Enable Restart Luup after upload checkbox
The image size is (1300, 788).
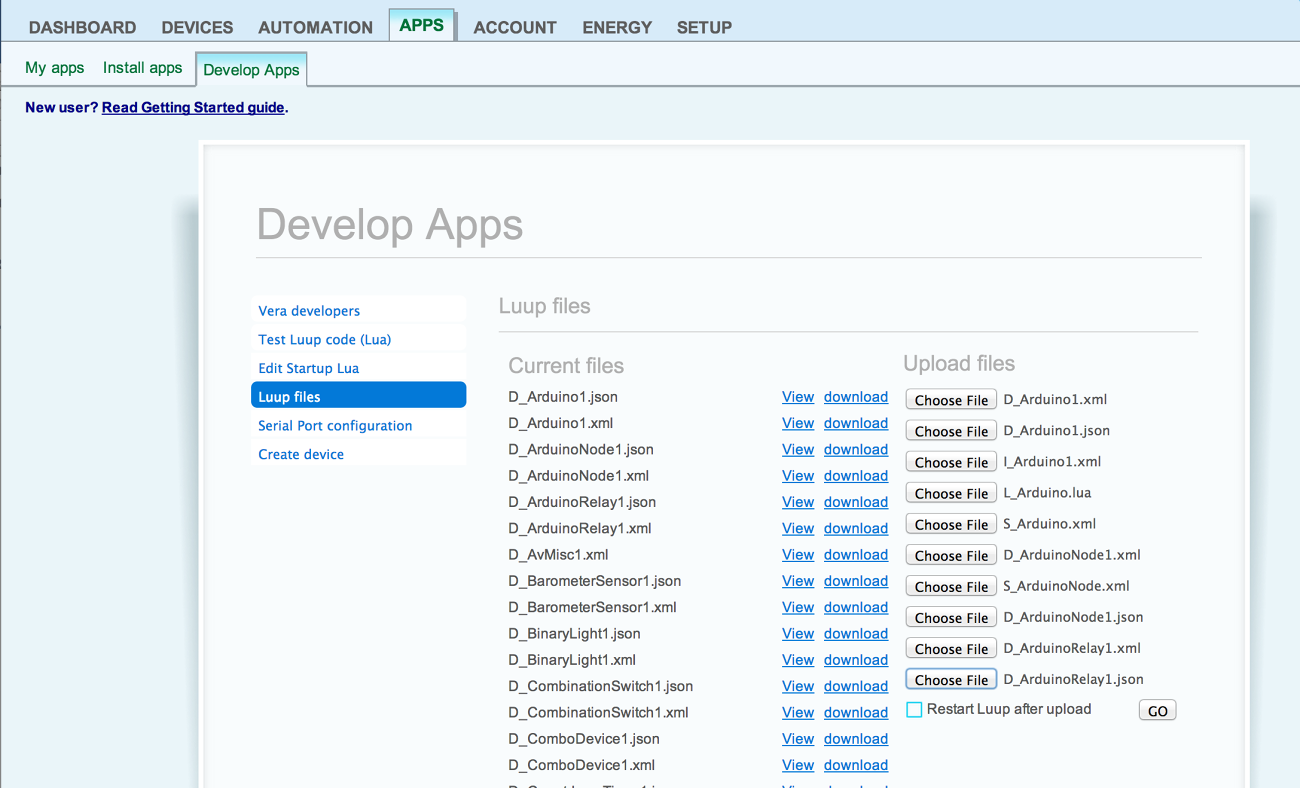click(914, 710)
